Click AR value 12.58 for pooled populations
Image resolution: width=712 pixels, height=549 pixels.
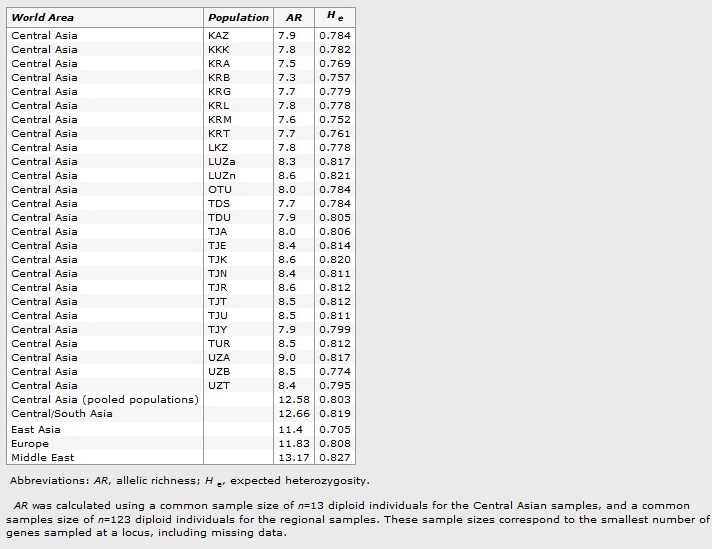[x=294, y=400]
